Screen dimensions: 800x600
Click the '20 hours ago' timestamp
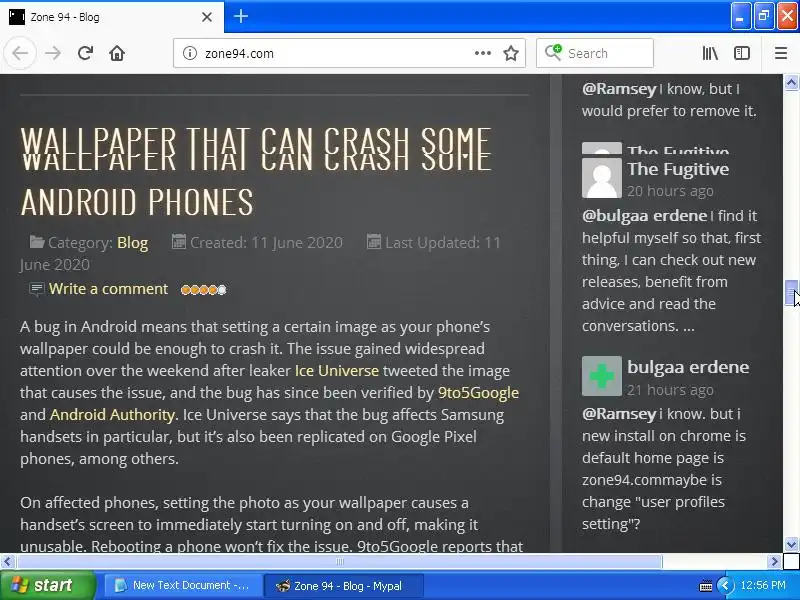(x=670, y=191)
